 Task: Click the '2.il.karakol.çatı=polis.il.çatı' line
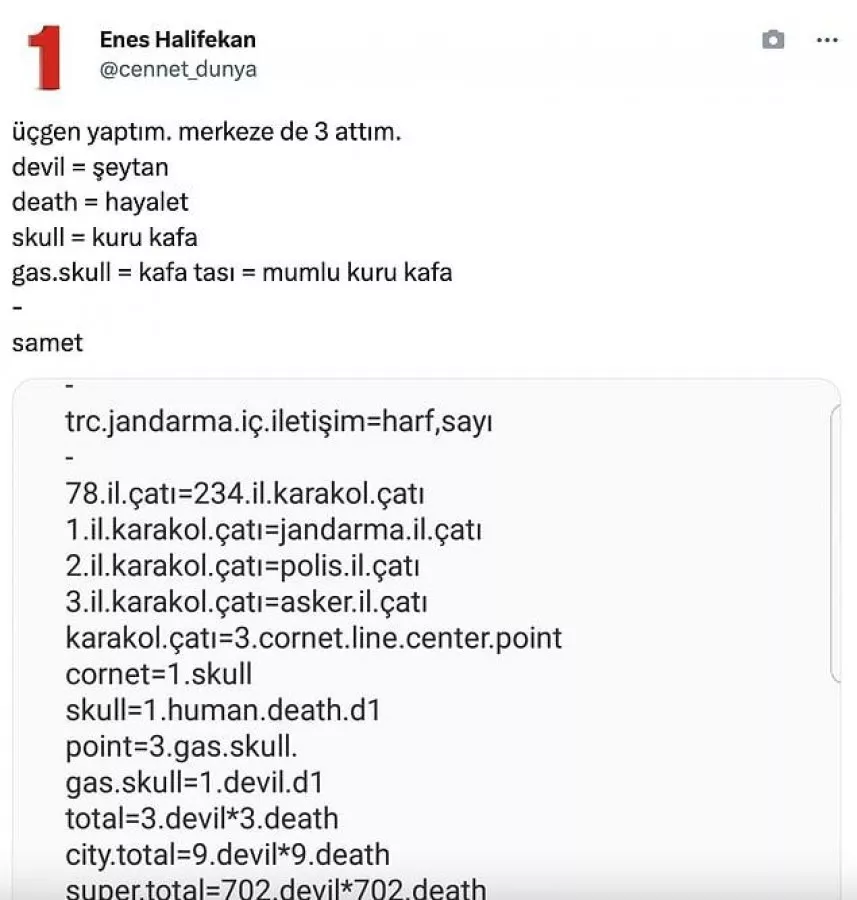tap(242, 566)
